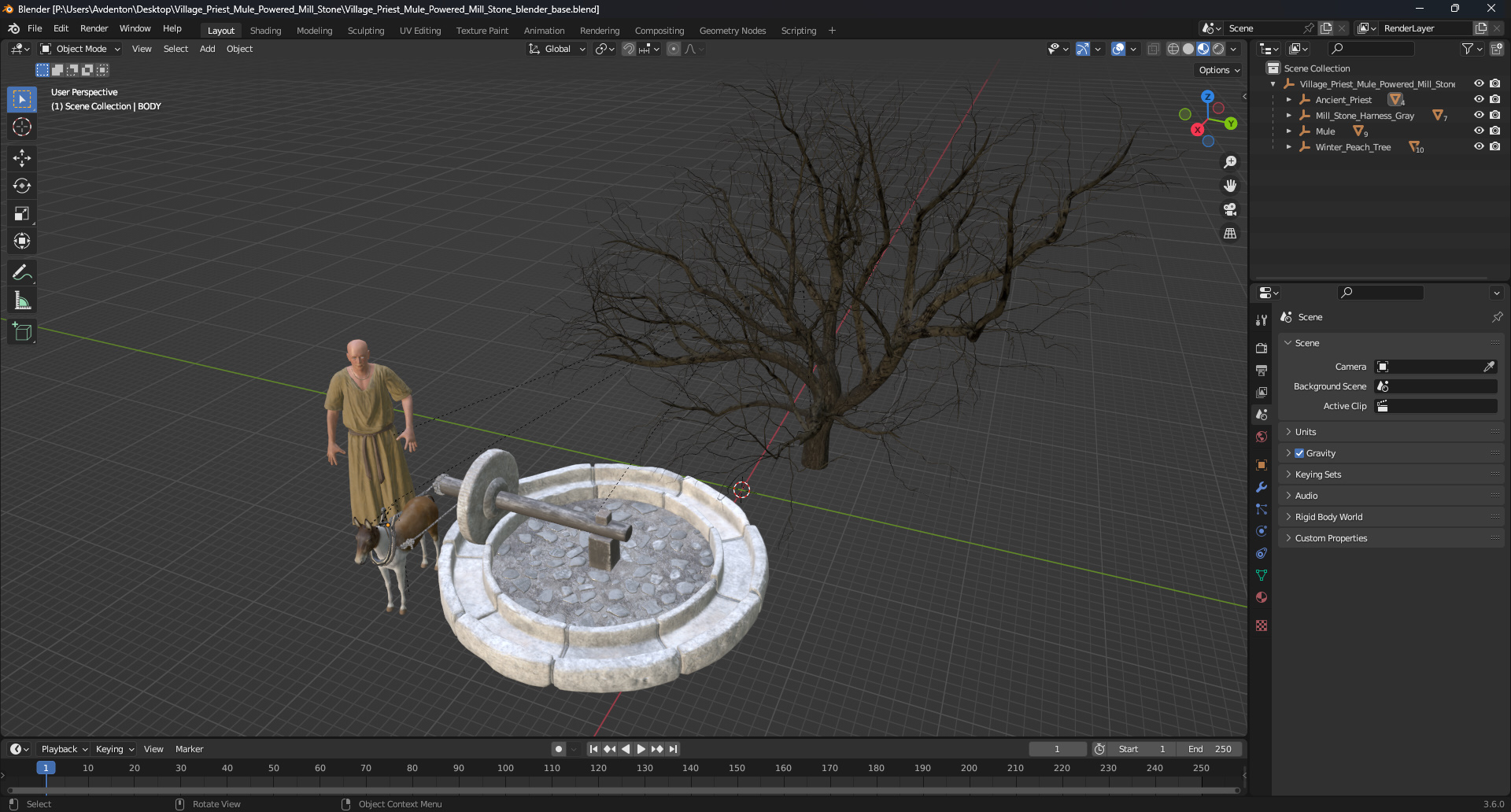
Task: Select the Move tool
Action: tap(22, 158)
